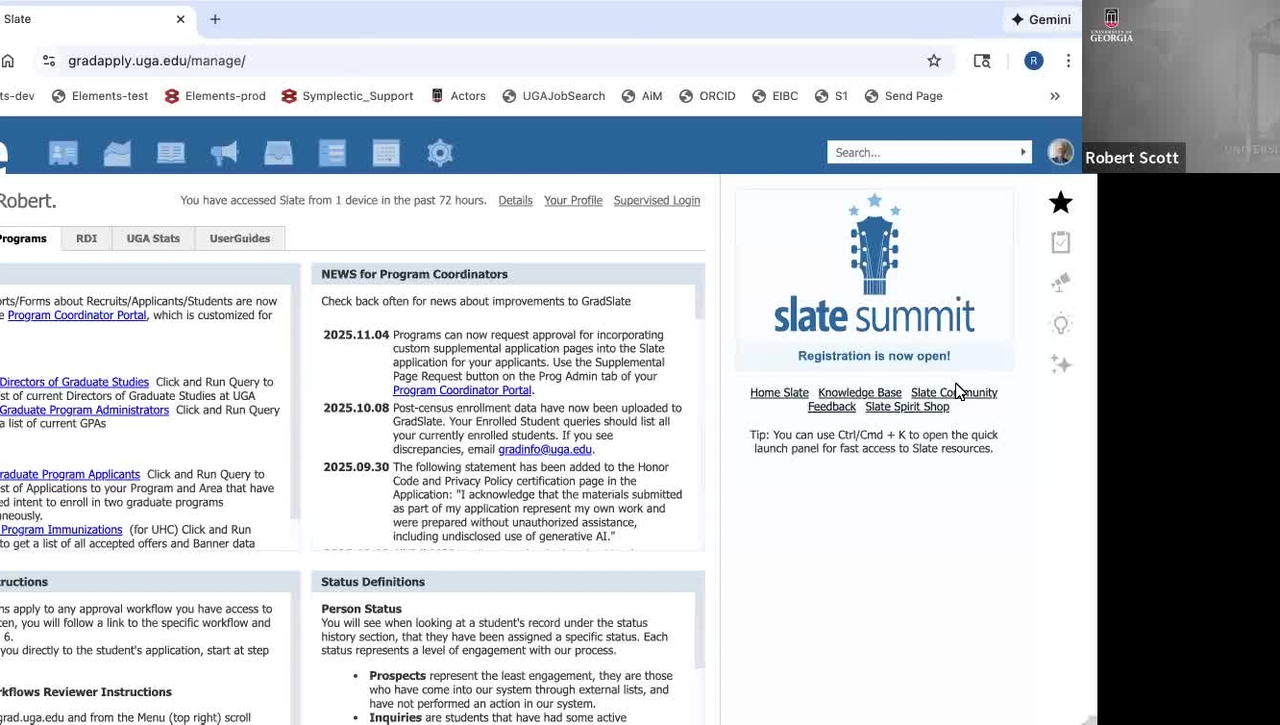Open the clipboard checklist sidebar icon

click(1060, 243)
